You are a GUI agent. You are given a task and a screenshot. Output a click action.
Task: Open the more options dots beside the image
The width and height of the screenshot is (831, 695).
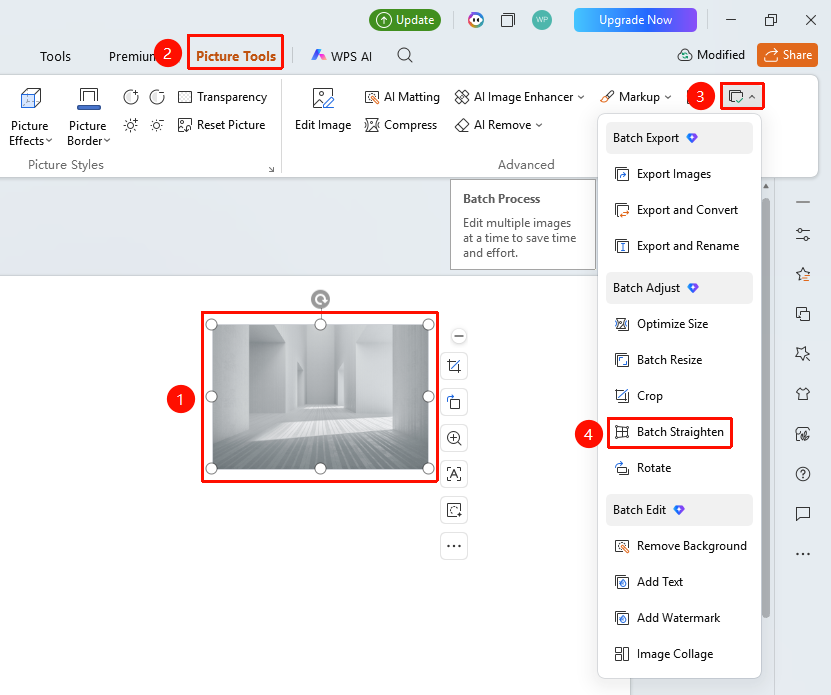[x=454, y=546]
